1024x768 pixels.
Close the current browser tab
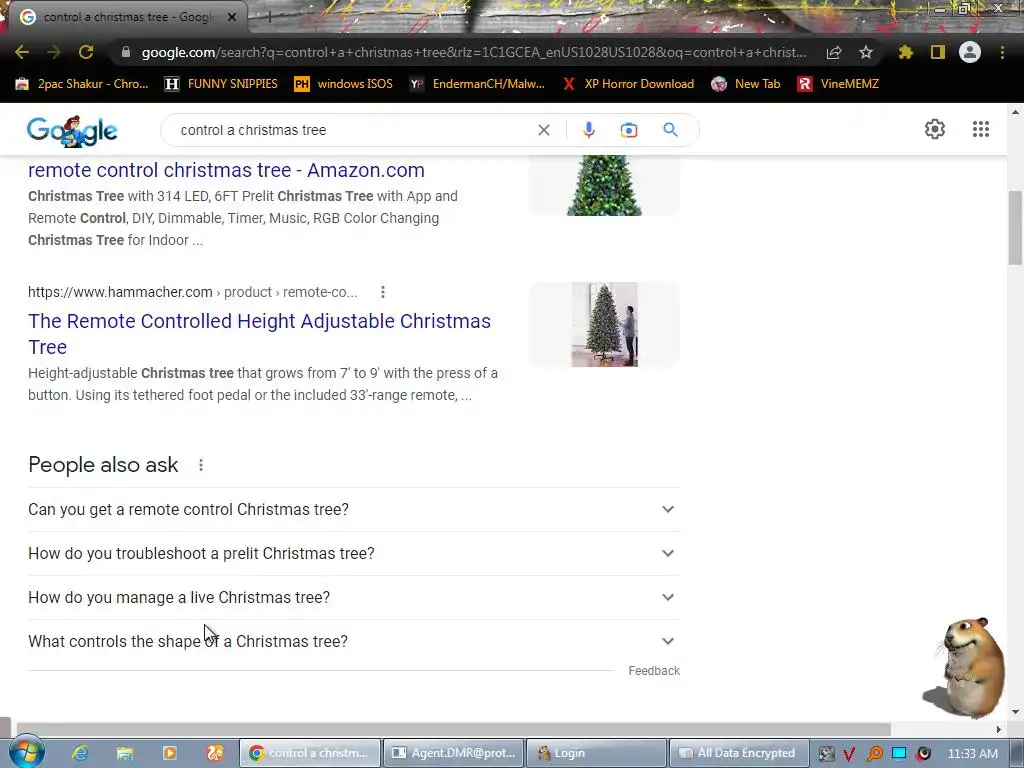[x=232, y=17]
